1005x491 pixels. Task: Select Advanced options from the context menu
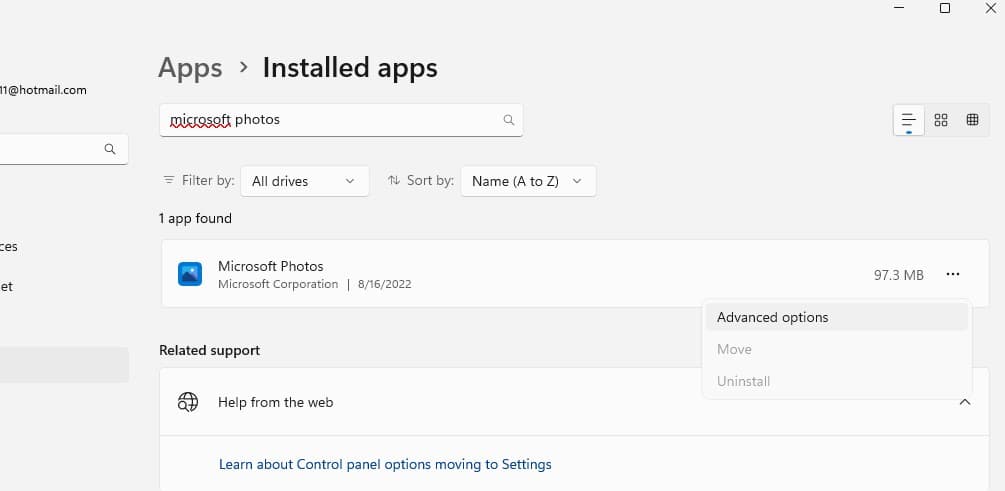click(773, 317)
